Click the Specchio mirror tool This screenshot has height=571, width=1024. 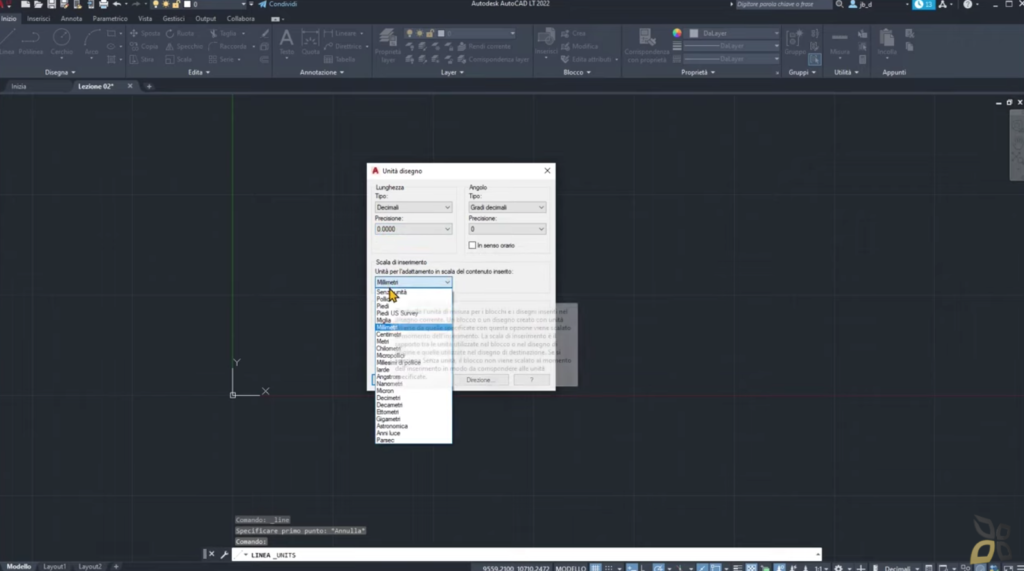coord(184,46)
